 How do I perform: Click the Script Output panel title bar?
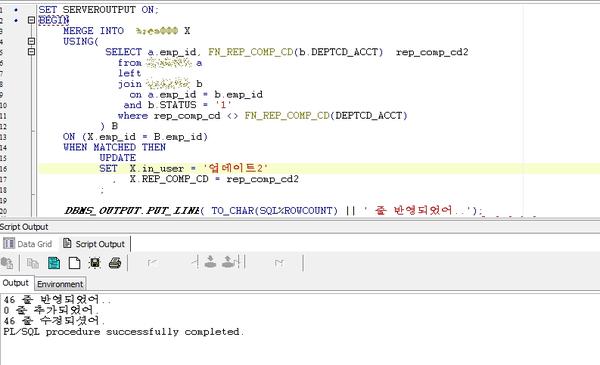pos(300,227)
